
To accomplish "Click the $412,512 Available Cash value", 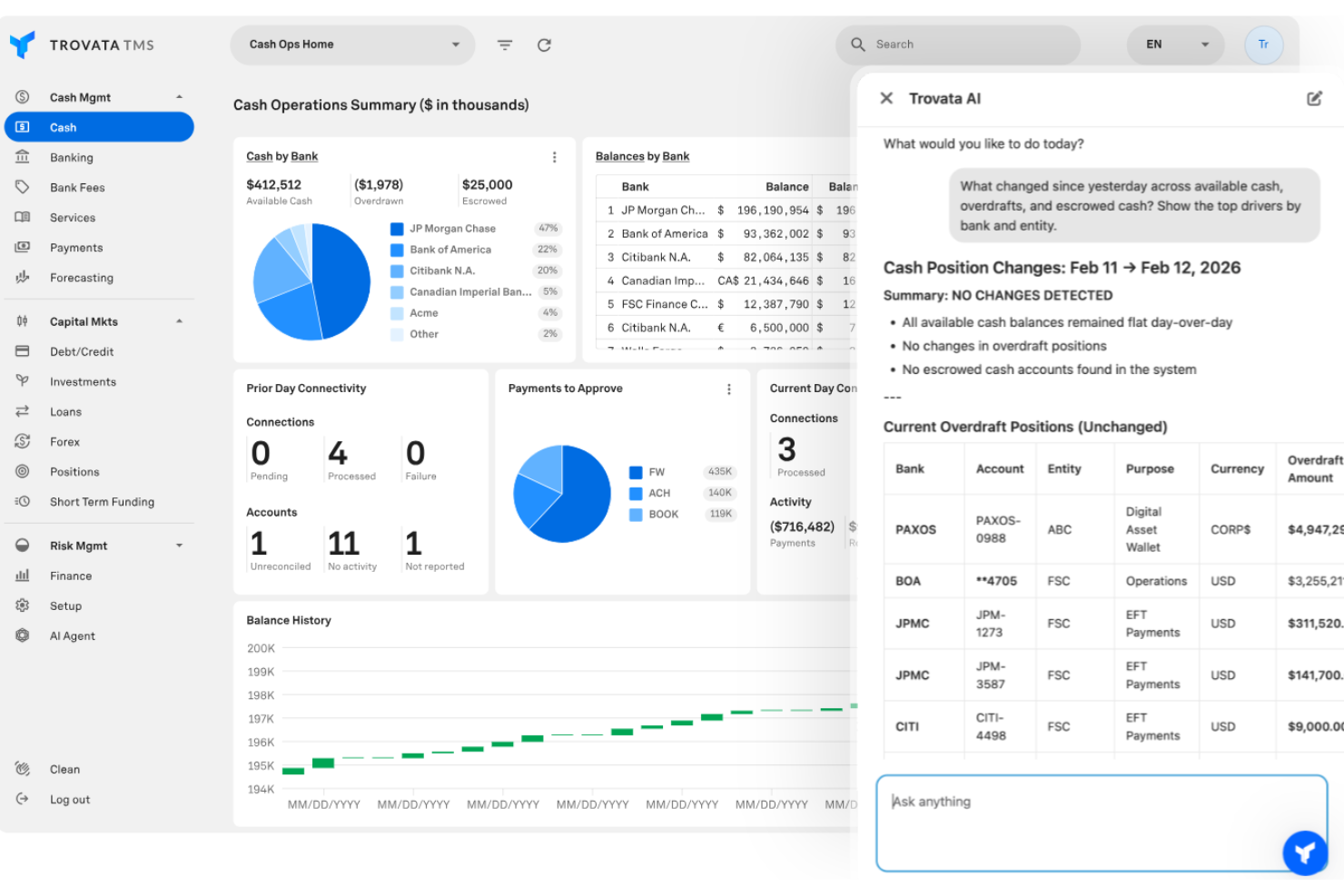I will coord(273,184).
